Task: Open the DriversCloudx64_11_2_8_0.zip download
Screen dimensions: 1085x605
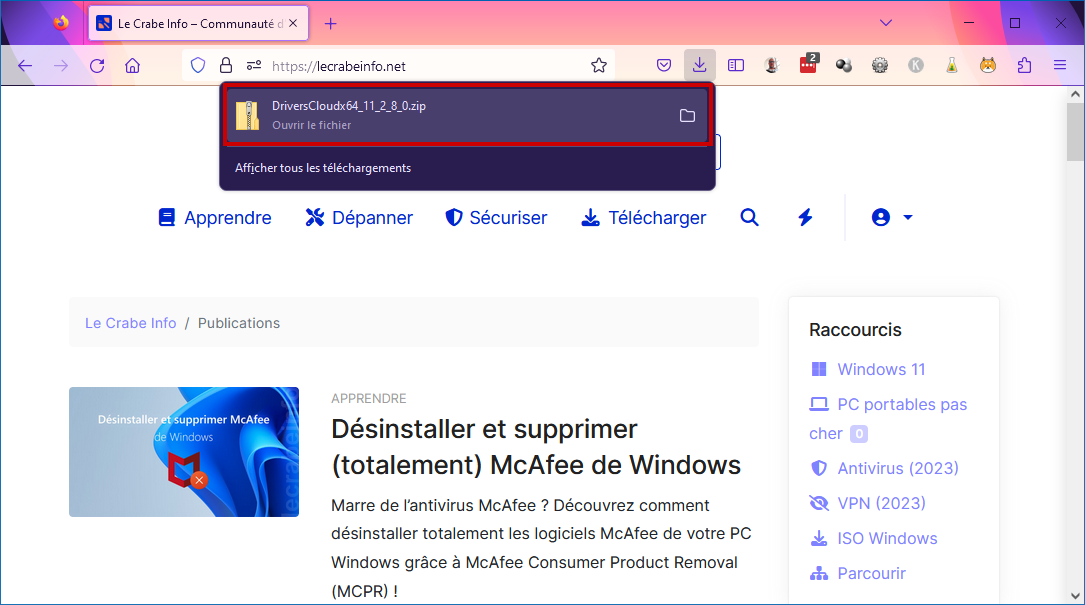Action: tap(467, 115)
